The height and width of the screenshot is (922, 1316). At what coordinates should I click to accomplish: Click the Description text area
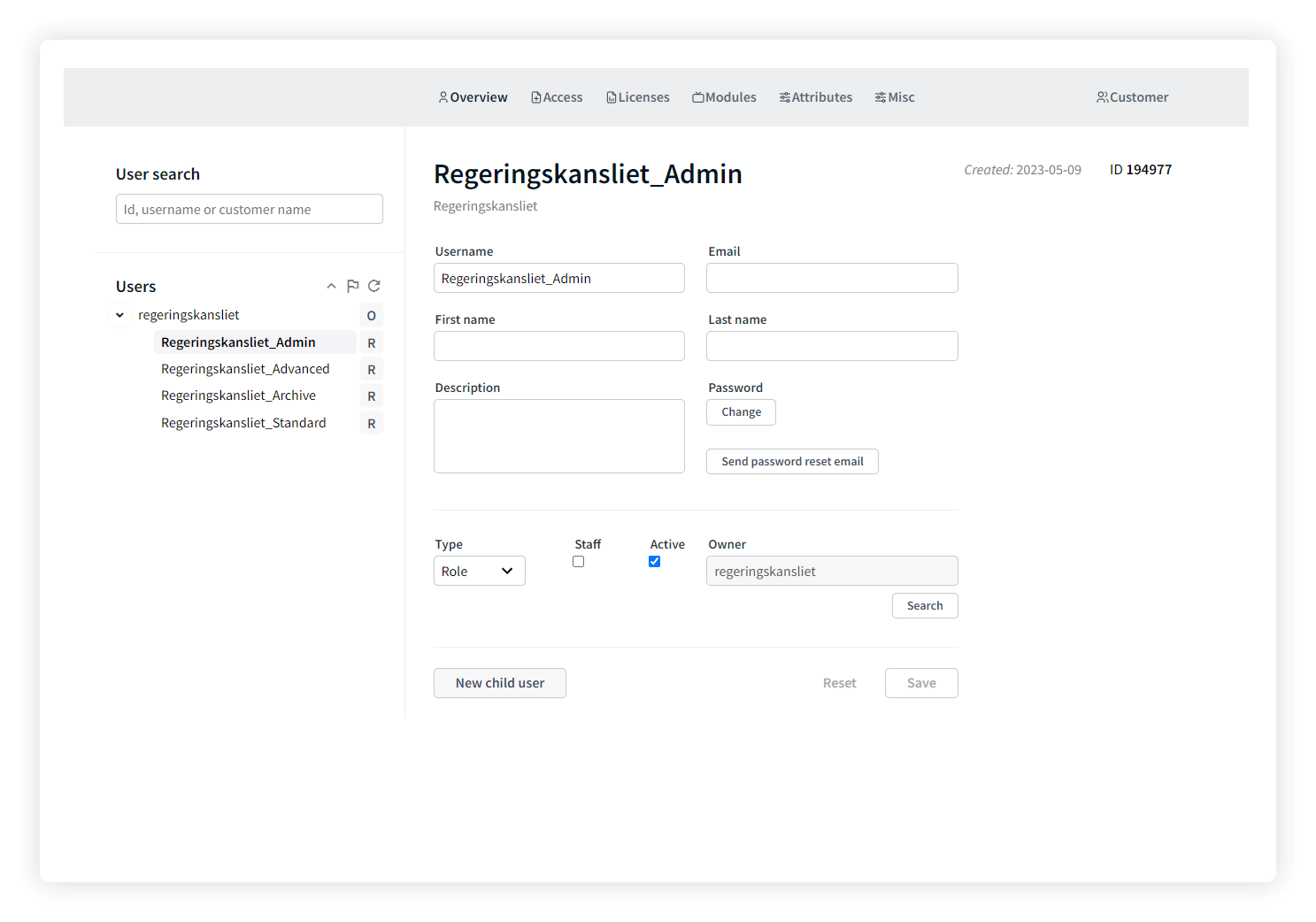point(559,436)
